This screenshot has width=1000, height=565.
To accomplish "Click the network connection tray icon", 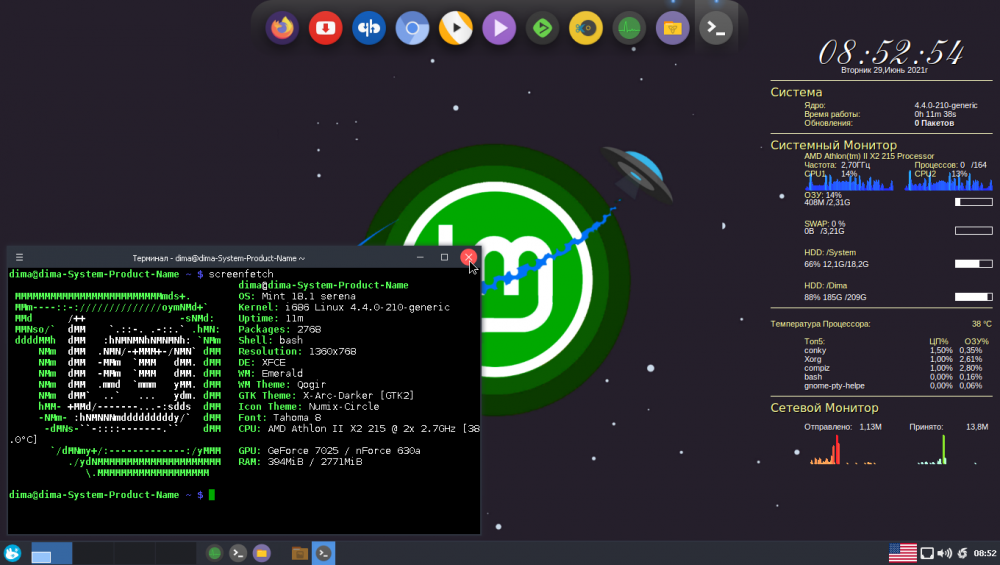I will (927, 553).
